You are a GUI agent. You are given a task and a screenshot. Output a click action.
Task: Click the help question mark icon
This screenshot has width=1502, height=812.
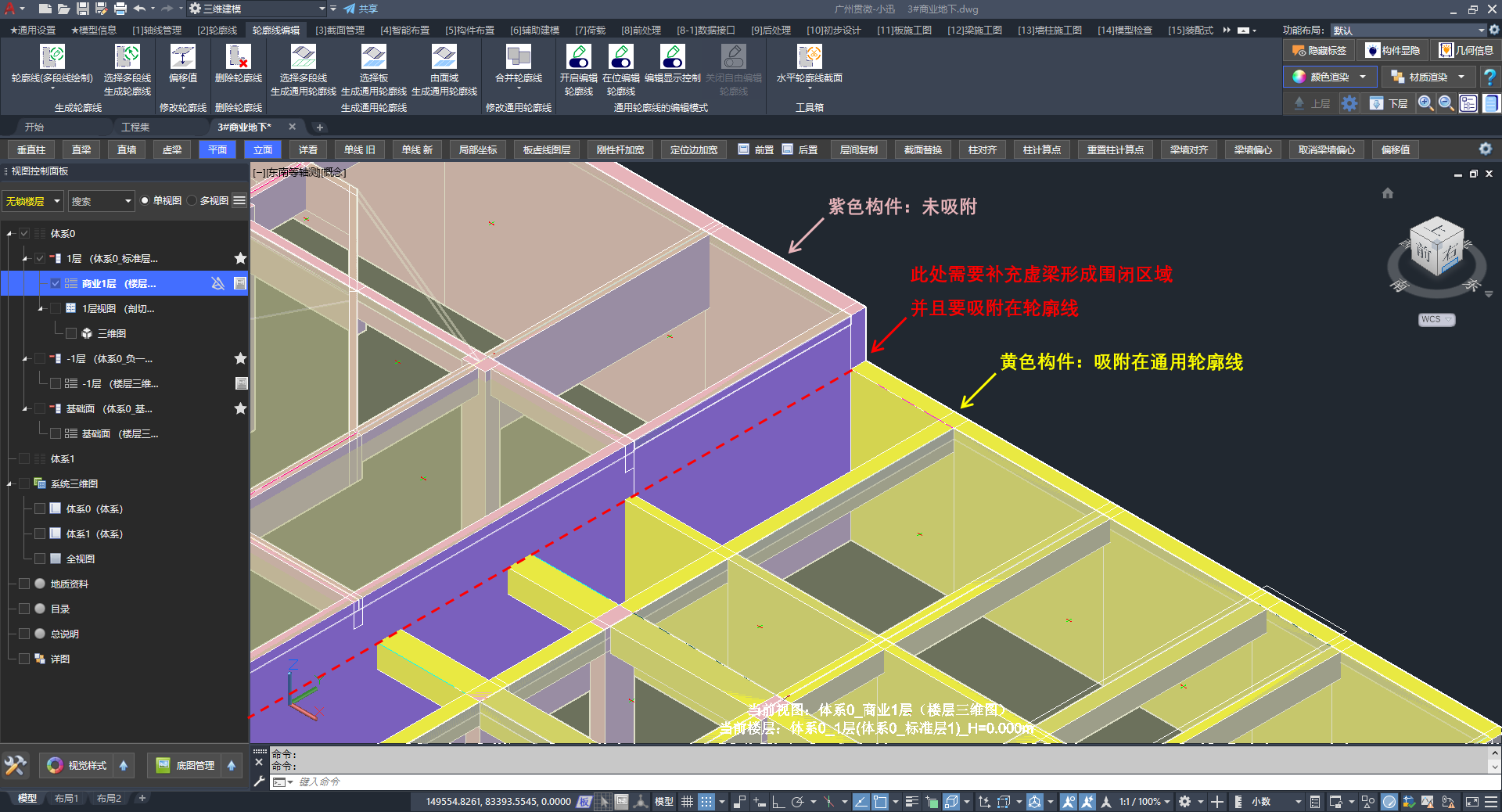click(1489, 77)
